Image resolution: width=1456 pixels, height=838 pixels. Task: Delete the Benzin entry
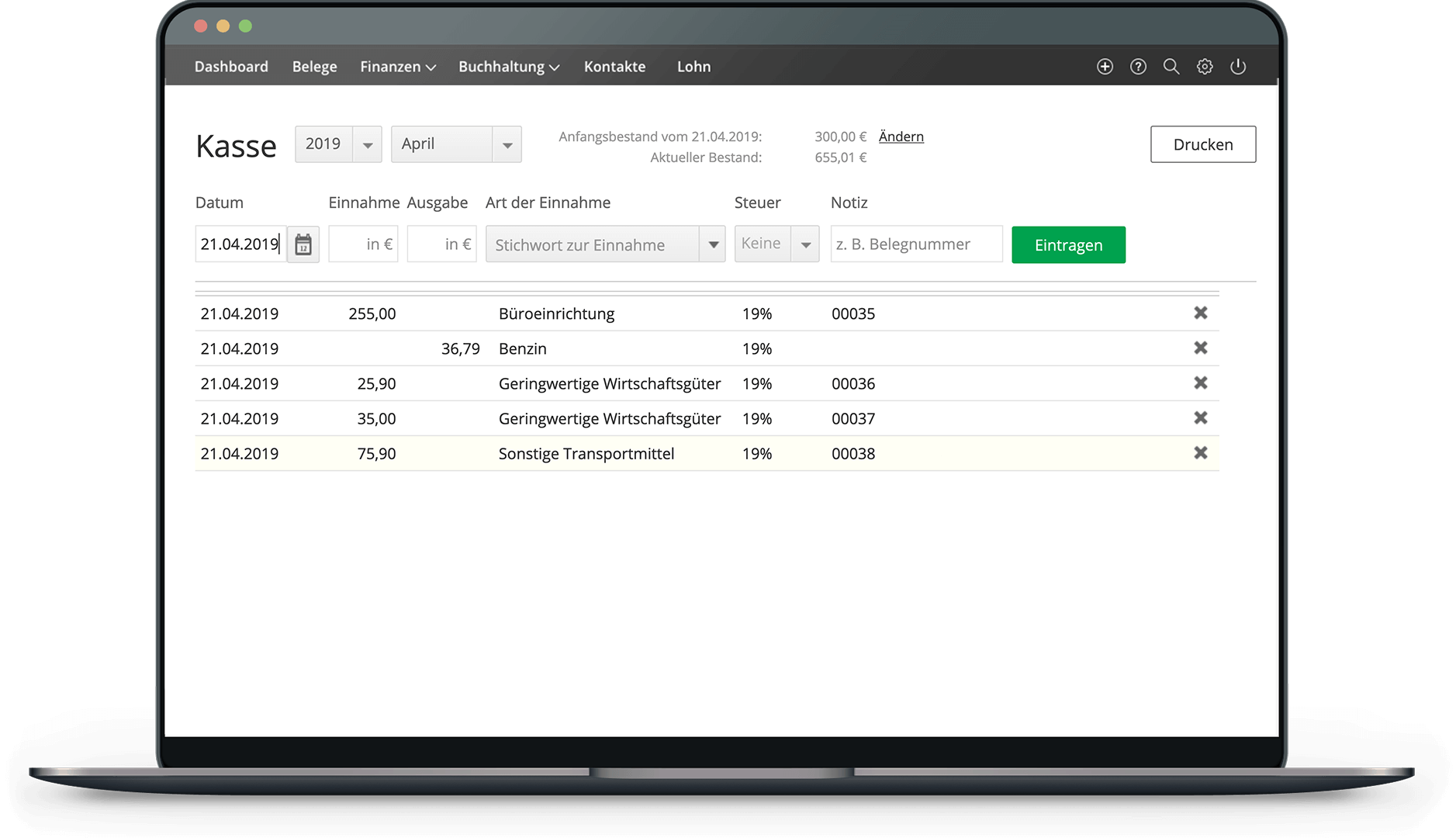(x=1201, y=348)
